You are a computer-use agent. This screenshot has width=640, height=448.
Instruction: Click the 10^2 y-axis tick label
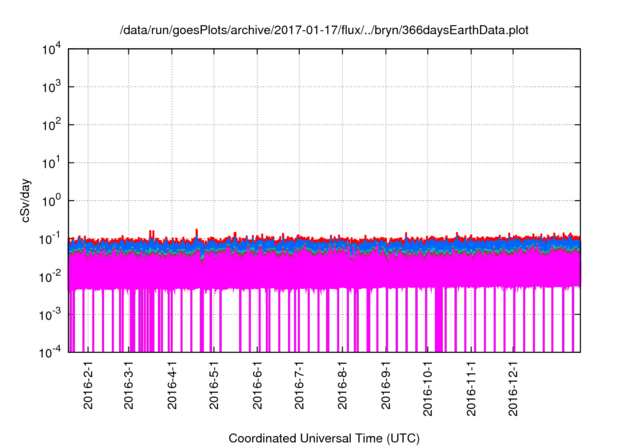point(50,125)
